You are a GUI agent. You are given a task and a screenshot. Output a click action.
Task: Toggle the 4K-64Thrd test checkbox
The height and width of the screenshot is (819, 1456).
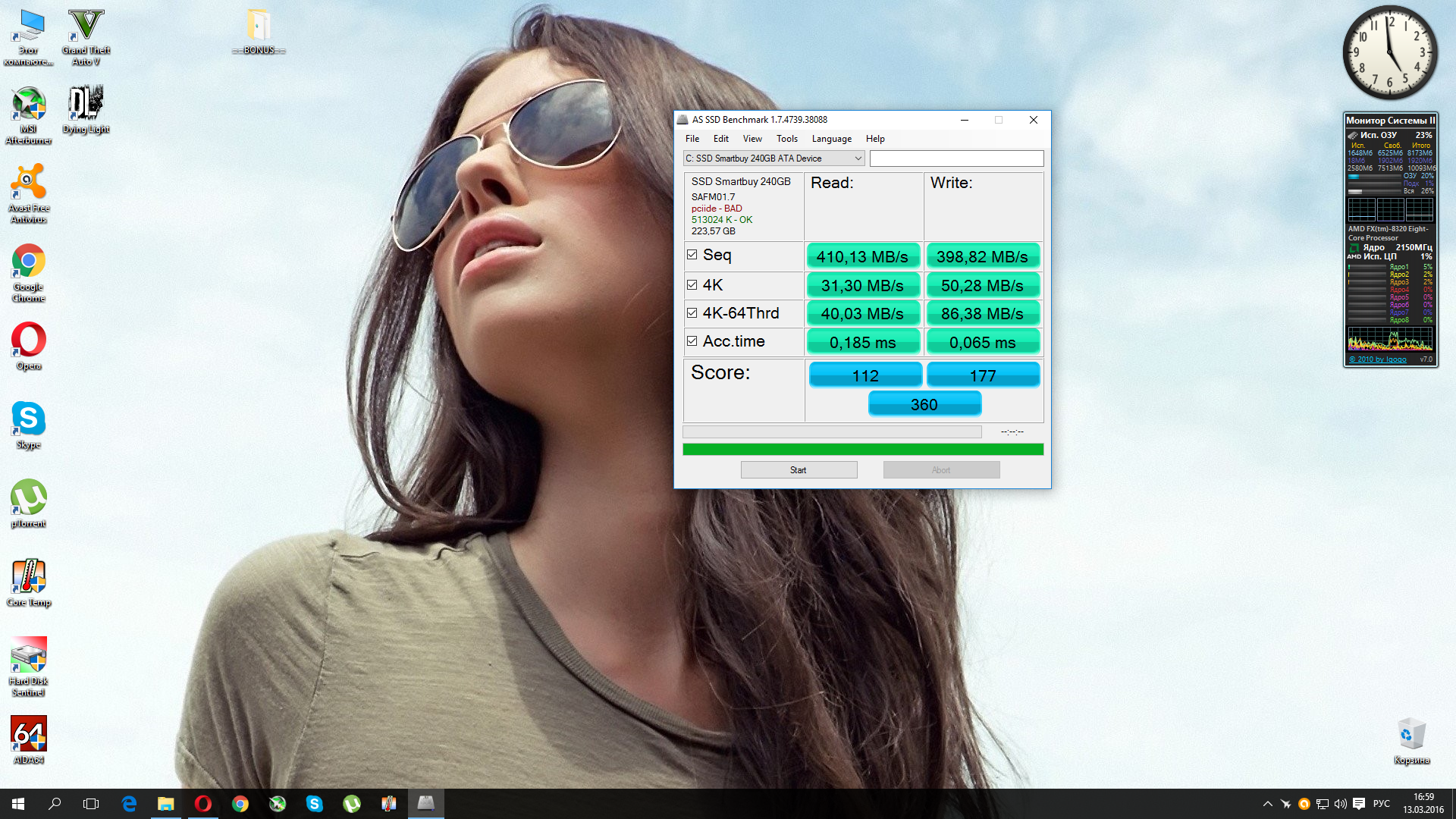click(x=692, y=313)
